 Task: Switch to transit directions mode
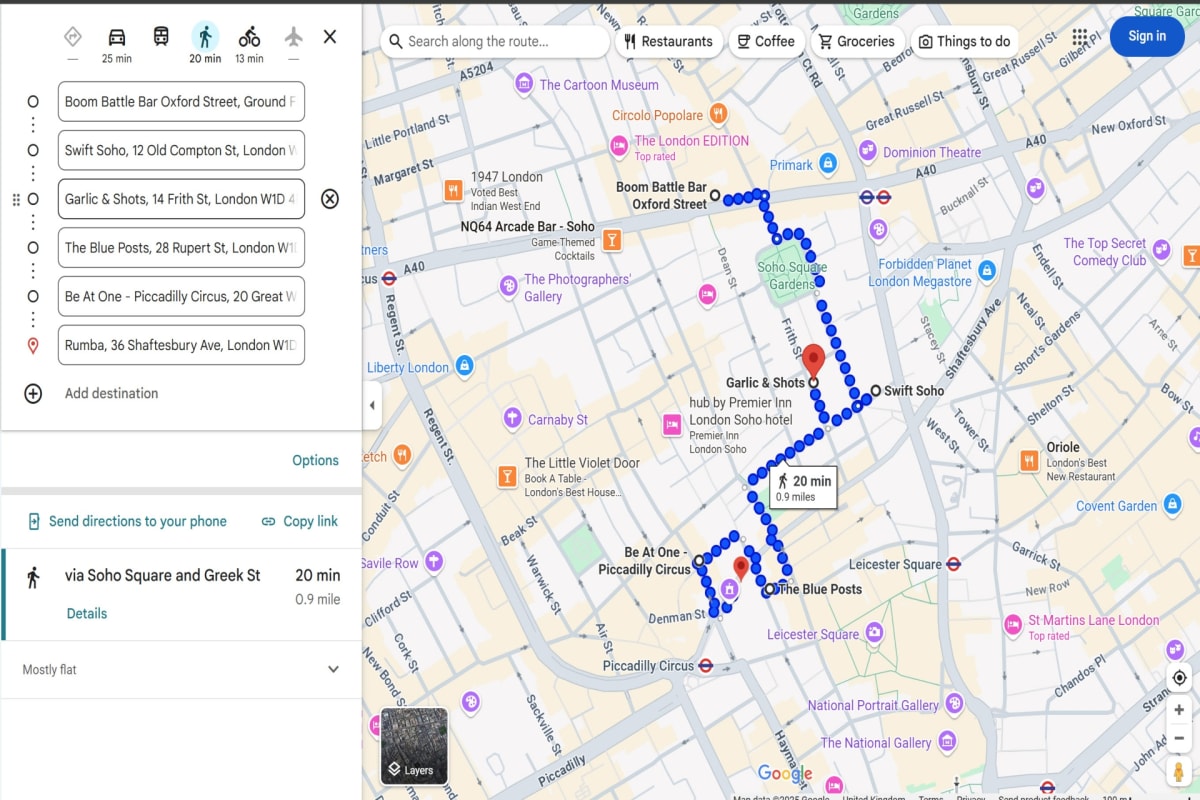[x=161, y=37]
